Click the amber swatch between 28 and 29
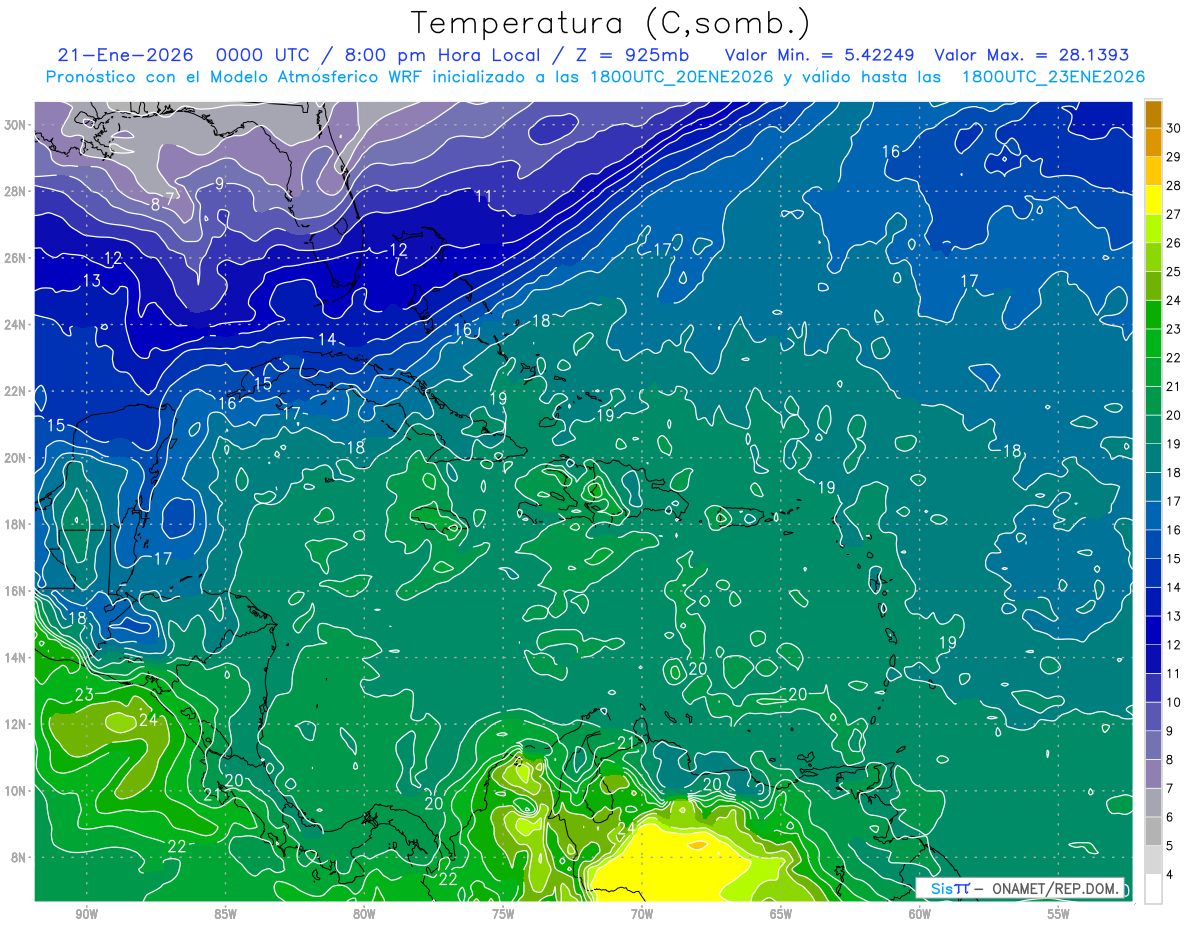 [x=1153, y=171]
